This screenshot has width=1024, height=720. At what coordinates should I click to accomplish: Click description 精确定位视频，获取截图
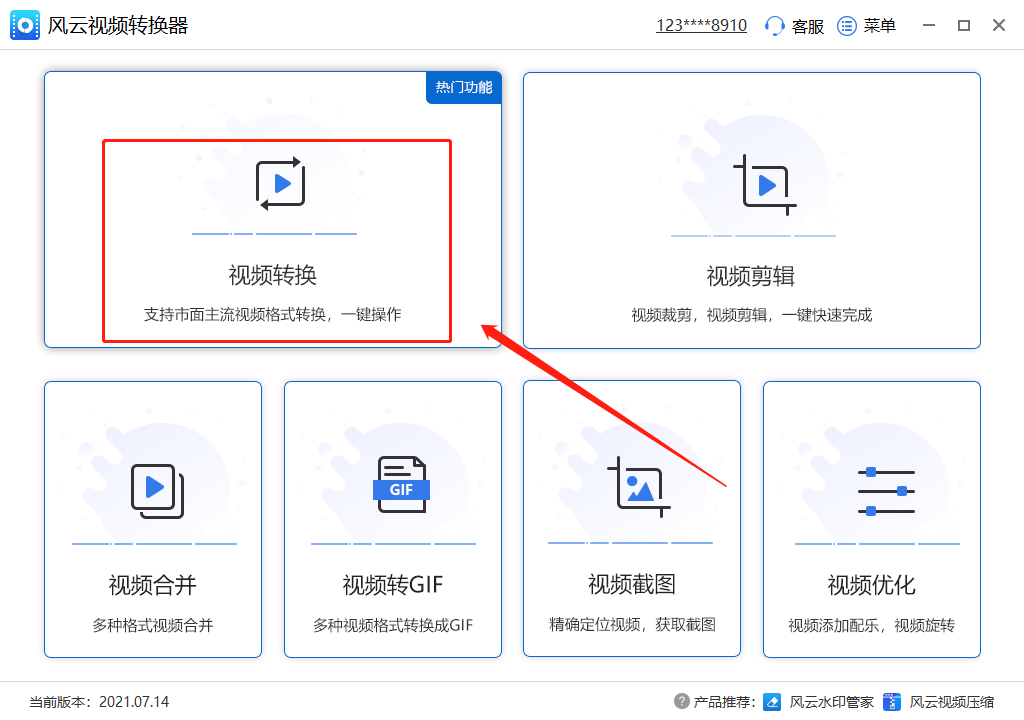click(632, 625)
